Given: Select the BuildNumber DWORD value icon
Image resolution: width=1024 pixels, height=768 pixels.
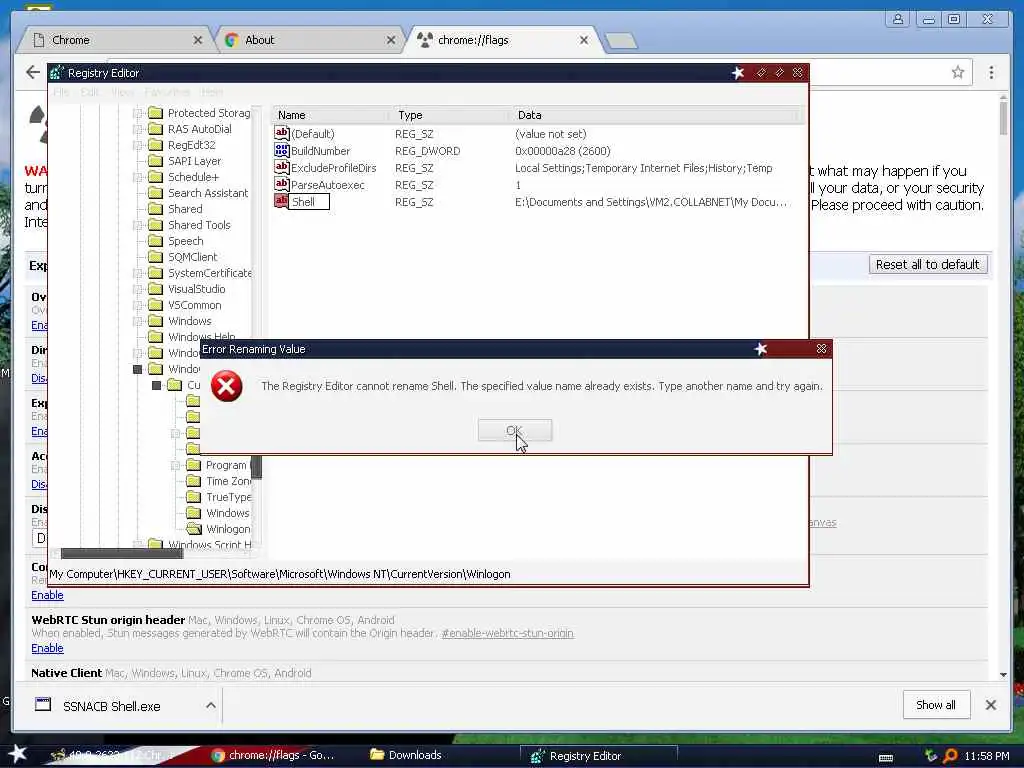Looking at the screenshot, I should [281, 150].
